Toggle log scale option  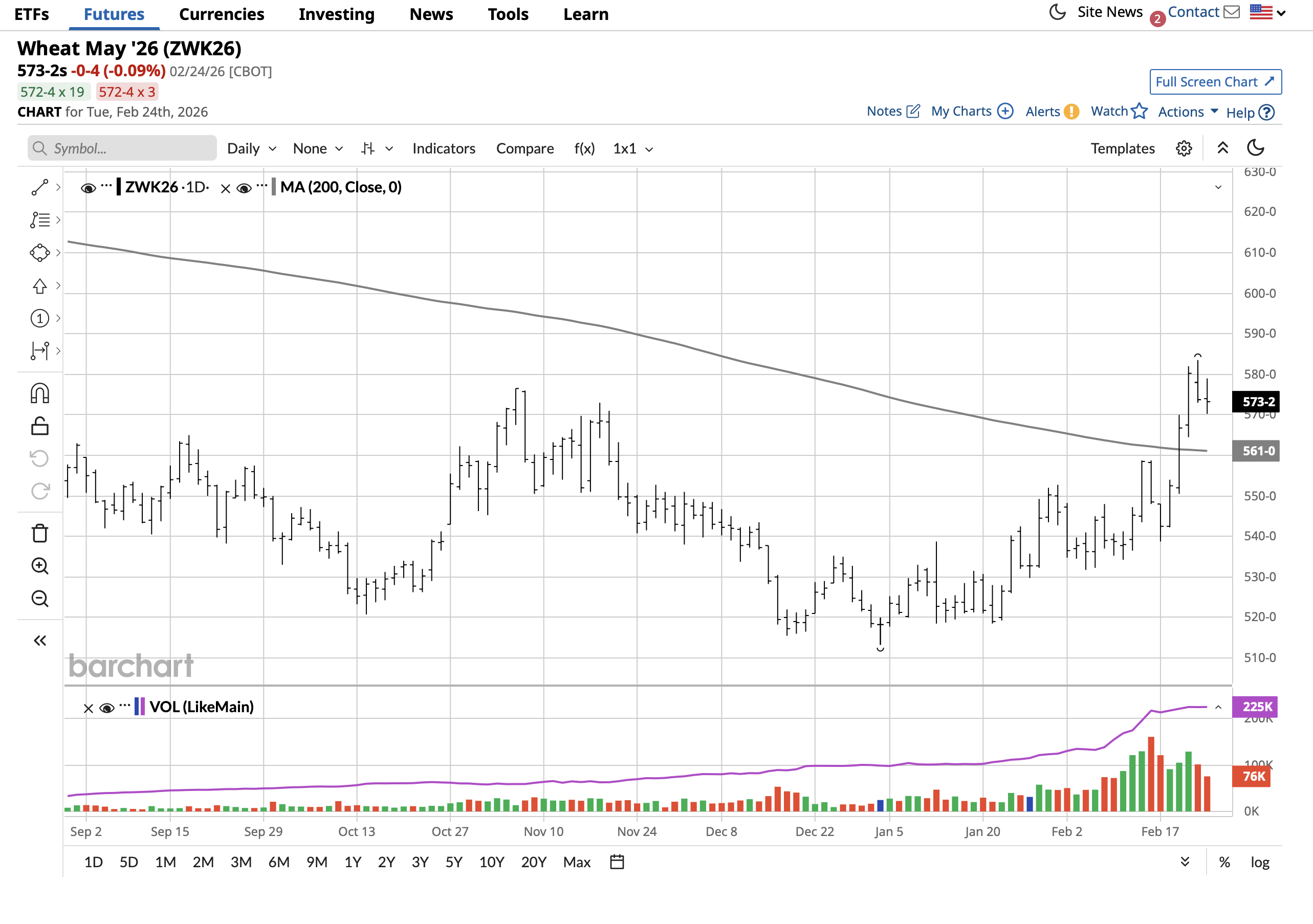(x=1259, y=862)
